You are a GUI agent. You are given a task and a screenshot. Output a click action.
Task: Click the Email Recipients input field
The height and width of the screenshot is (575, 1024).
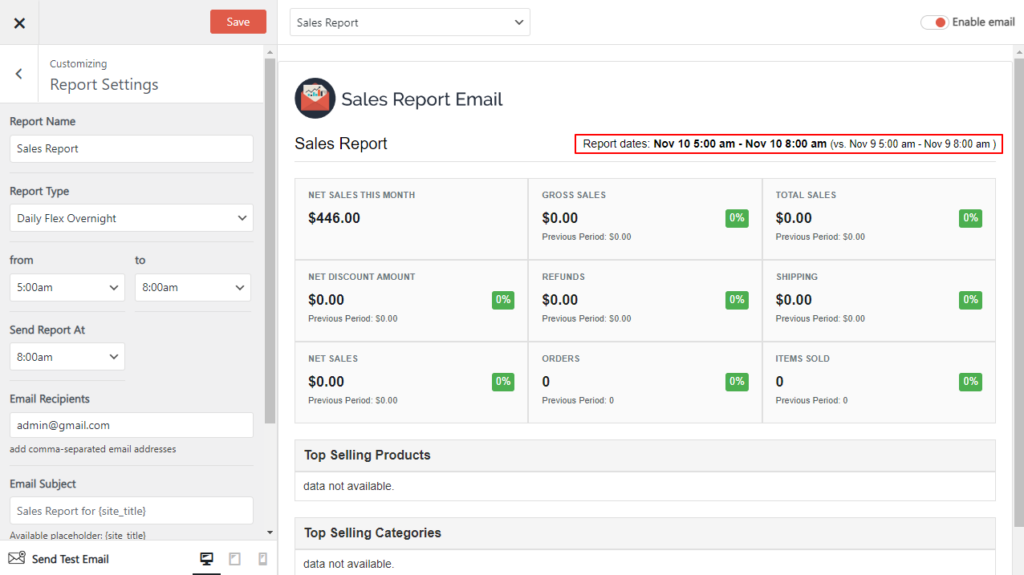coord(131,425)
